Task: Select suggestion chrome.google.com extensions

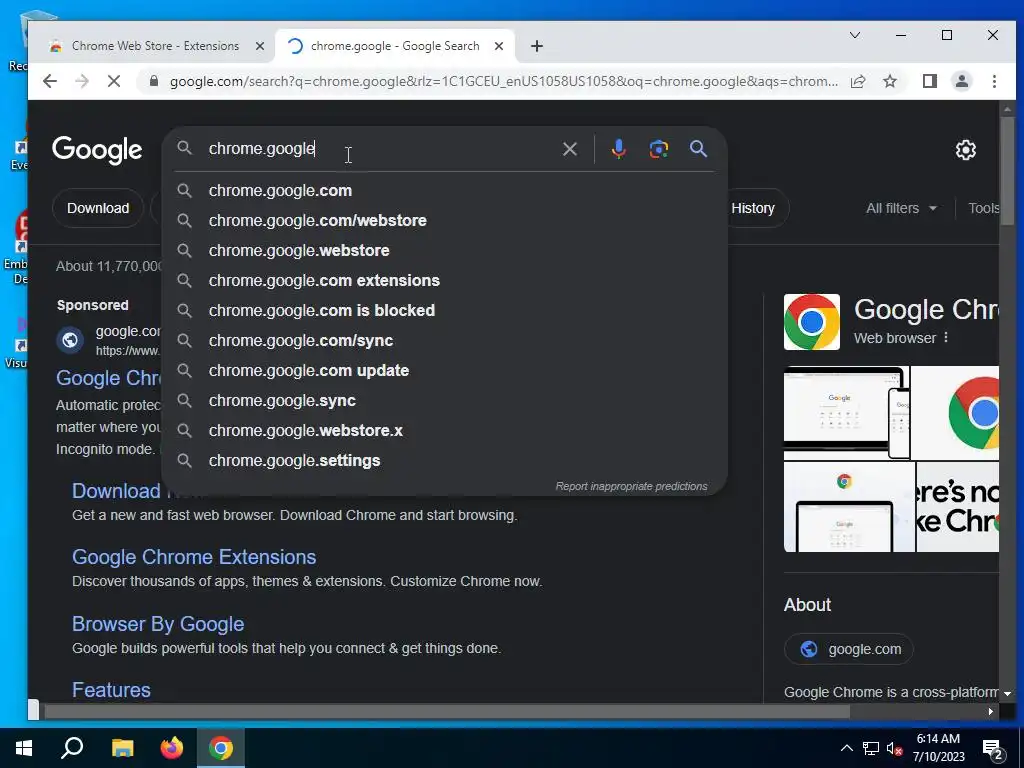Action: tap(444, 281)
